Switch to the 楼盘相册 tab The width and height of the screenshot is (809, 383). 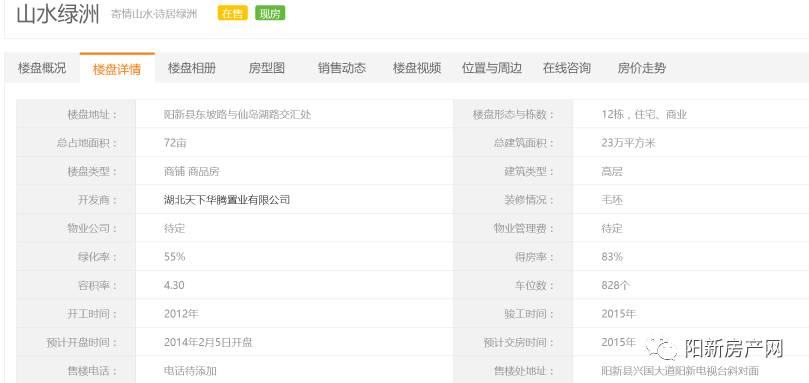[192, 68]
